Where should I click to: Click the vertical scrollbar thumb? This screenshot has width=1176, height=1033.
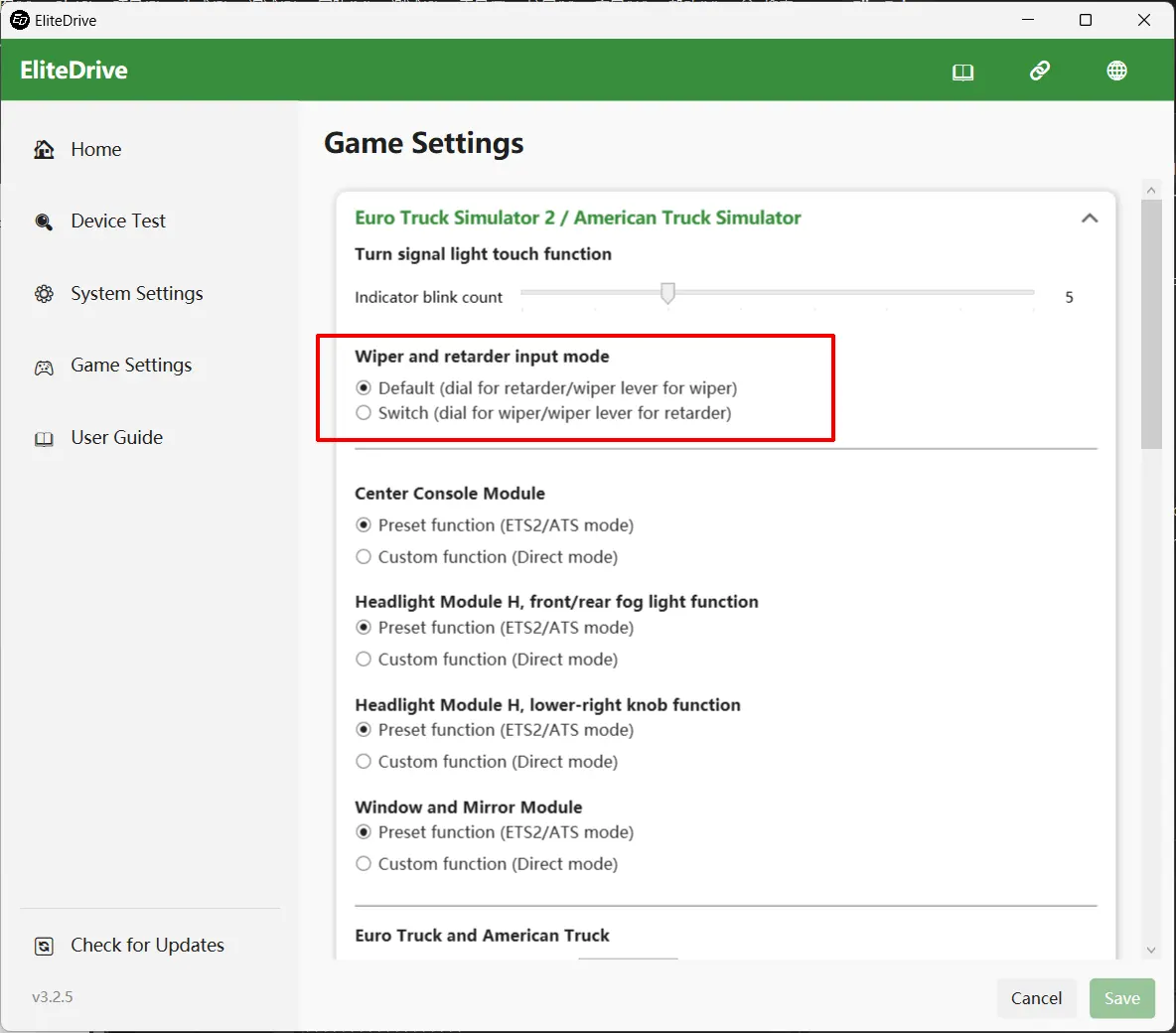pyautogui.click(x=1151, y=324)
